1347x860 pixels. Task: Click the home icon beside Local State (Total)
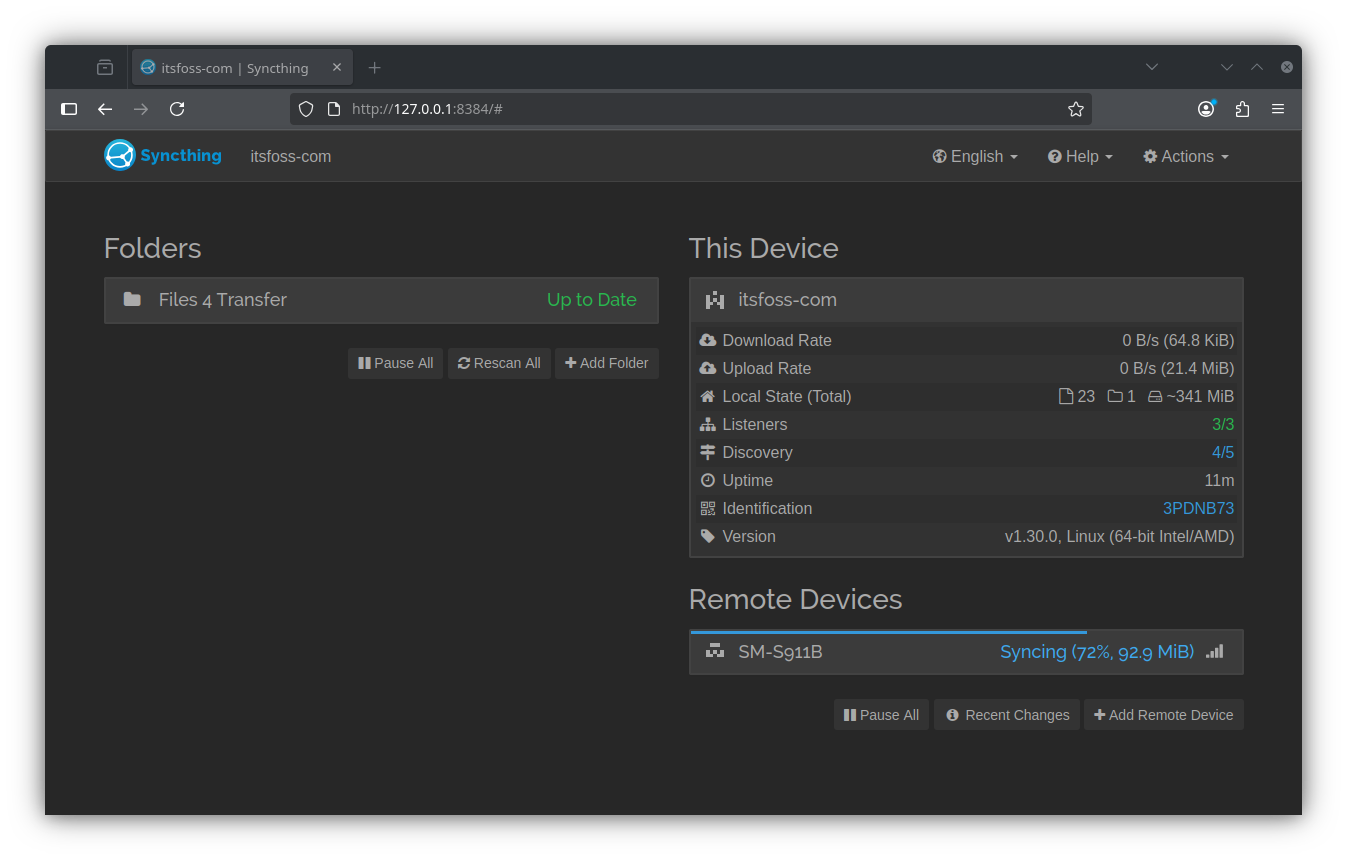pos(708,396)
